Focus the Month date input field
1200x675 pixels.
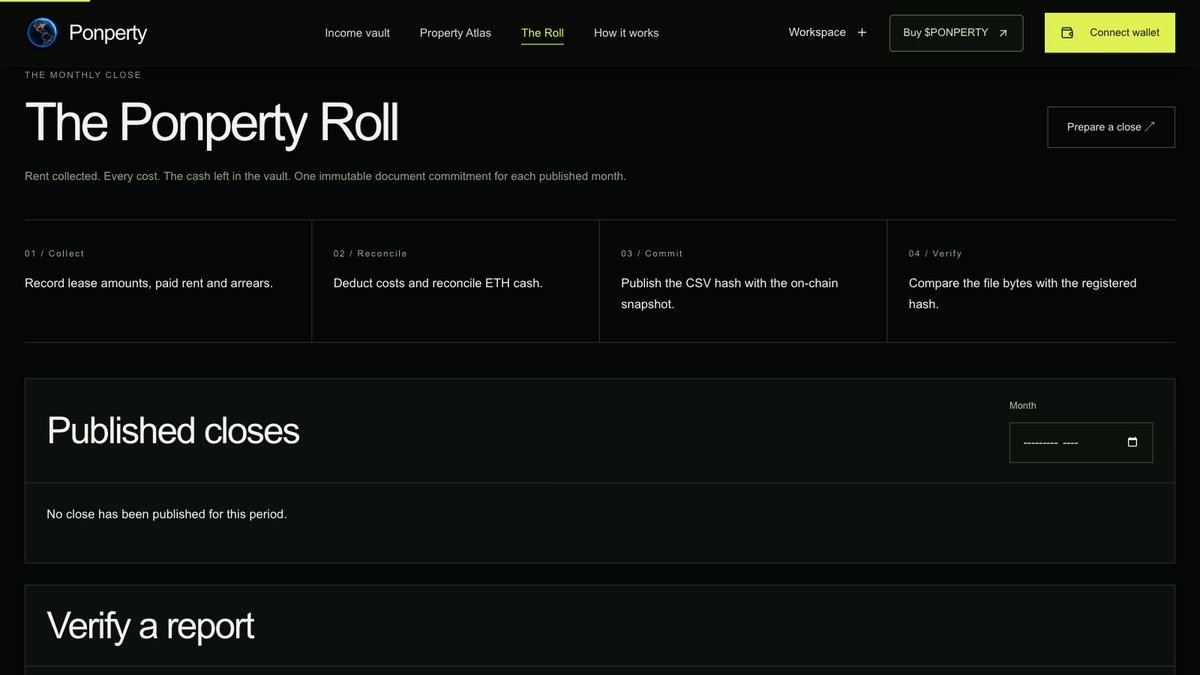[1081, 442]
